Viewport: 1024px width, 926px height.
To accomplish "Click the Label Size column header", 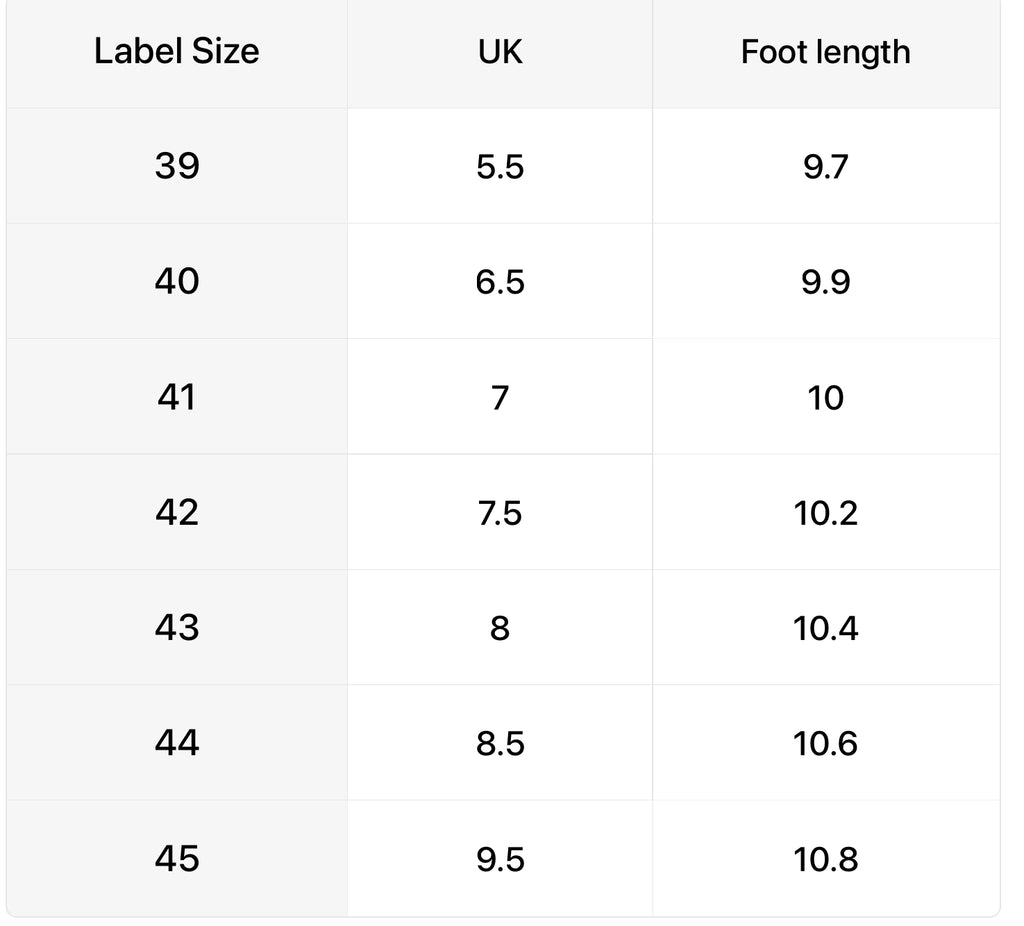I will [177, 52].
